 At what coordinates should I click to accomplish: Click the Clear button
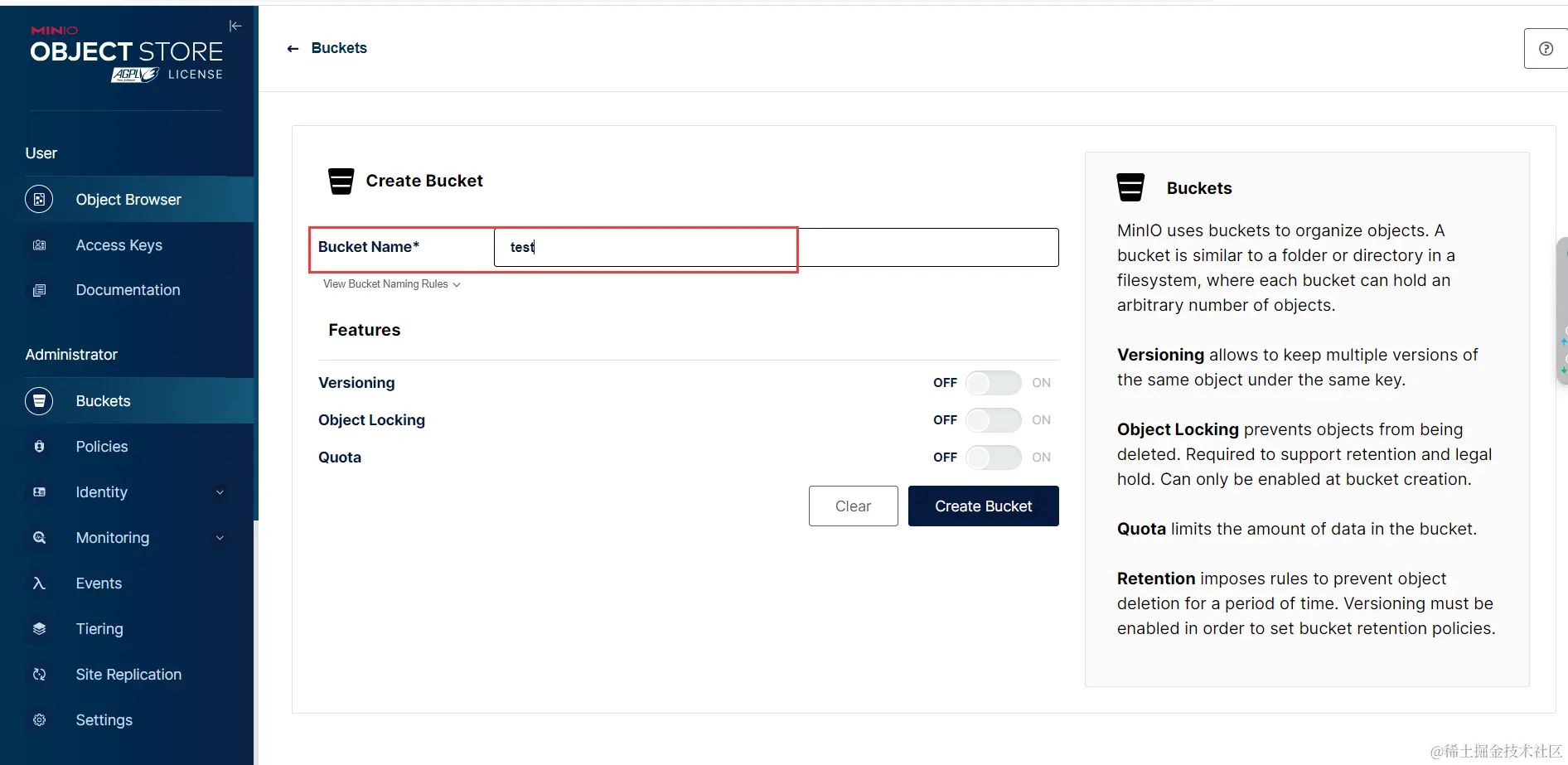853,506
